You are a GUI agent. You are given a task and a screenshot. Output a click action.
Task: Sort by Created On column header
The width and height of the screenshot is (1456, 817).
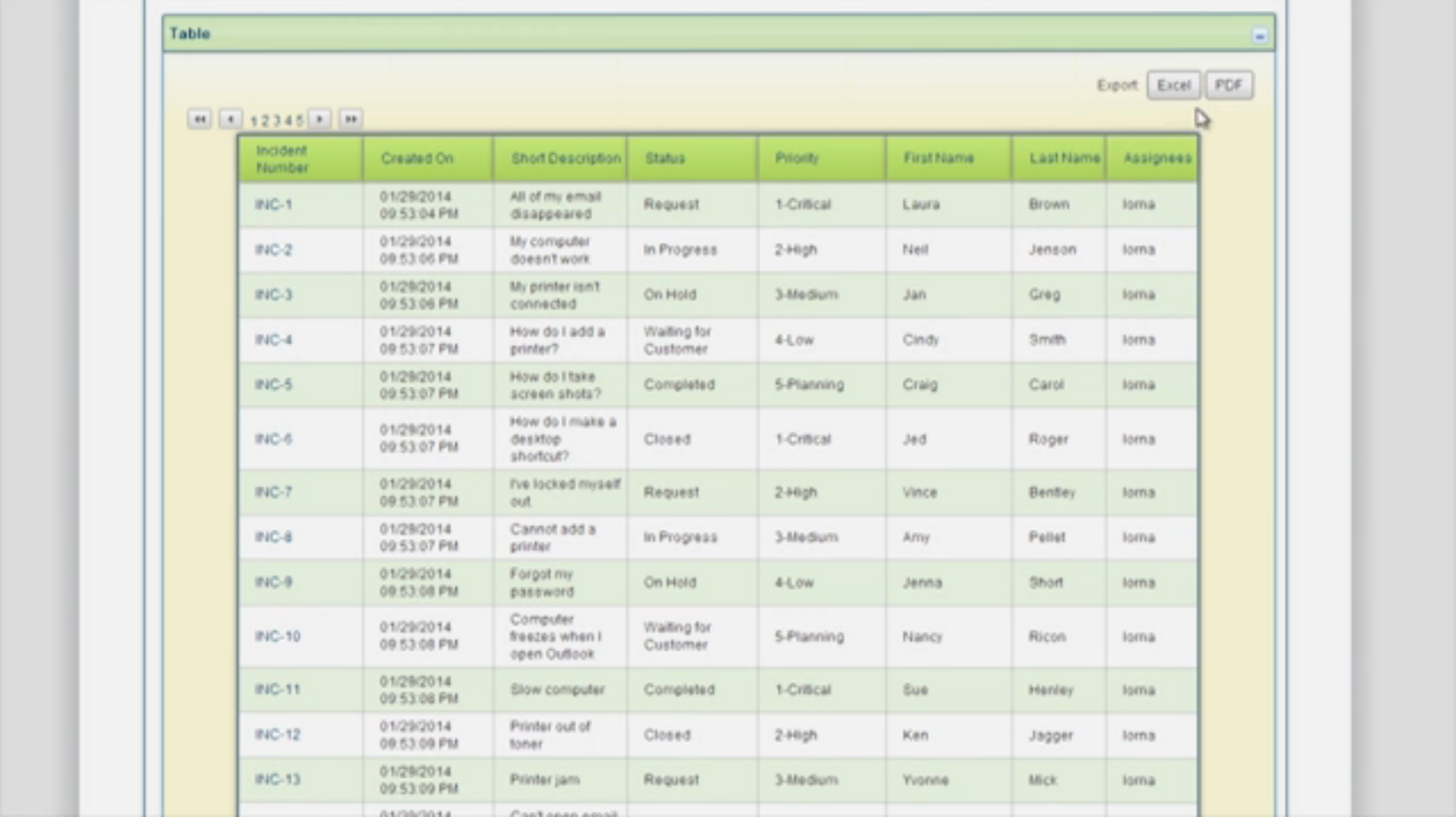point(417,158)
